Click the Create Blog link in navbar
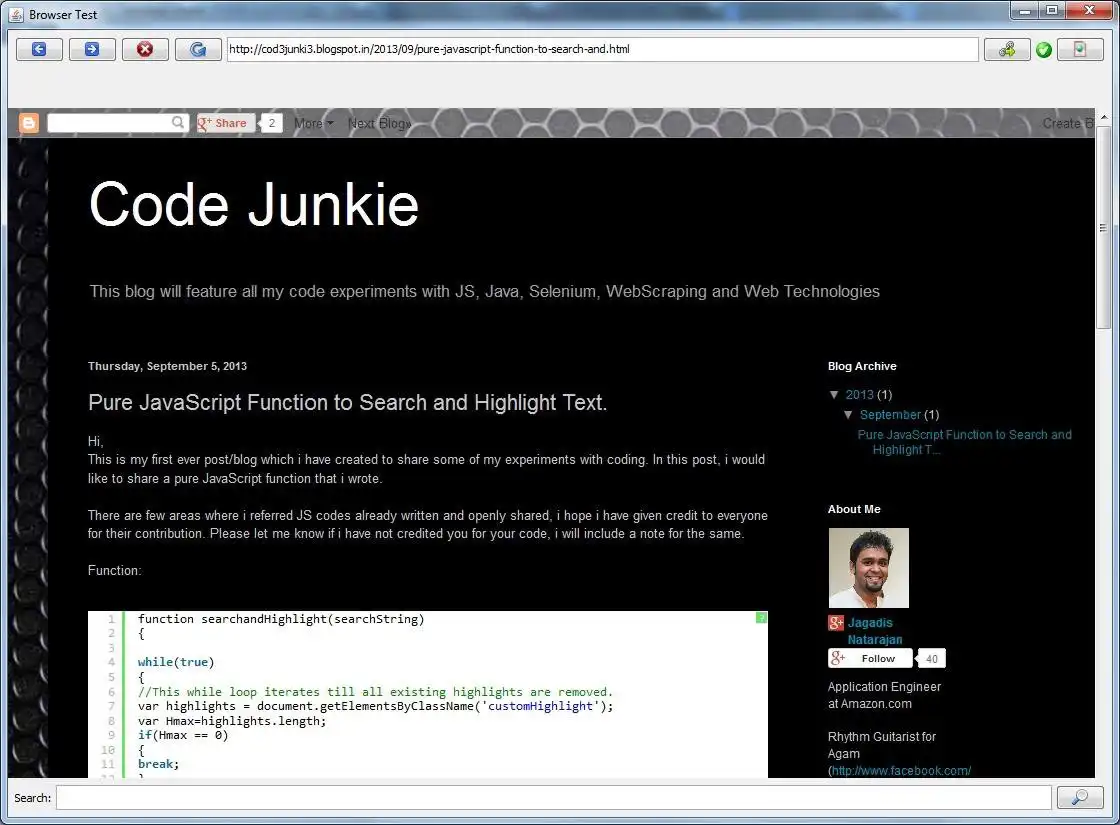1120x825 pixels. pyautogui.click(x=1068, y=124)
